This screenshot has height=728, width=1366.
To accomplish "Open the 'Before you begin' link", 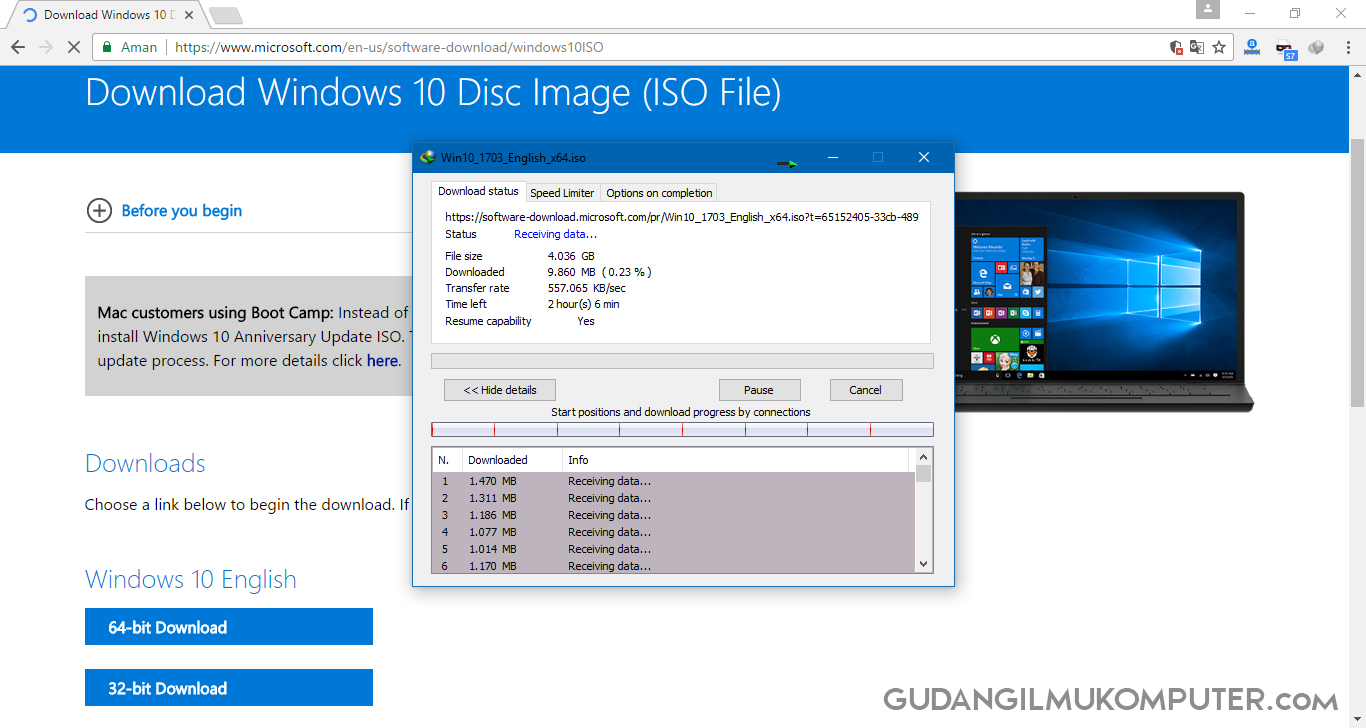I will pyautogui.click(x=182, y=210).
